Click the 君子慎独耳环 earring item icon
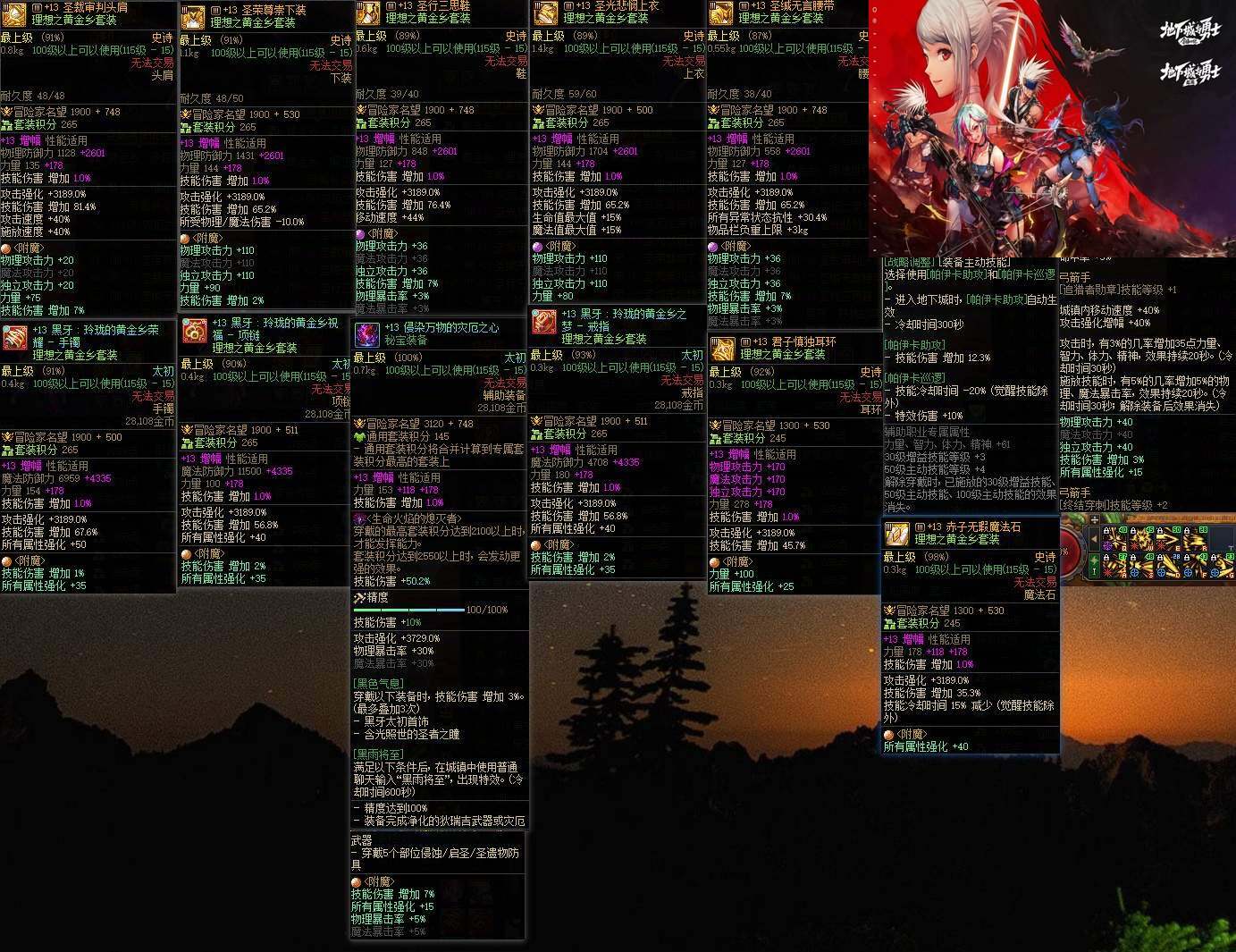Viewport: 1236px width, 952px height. point(722,349)
